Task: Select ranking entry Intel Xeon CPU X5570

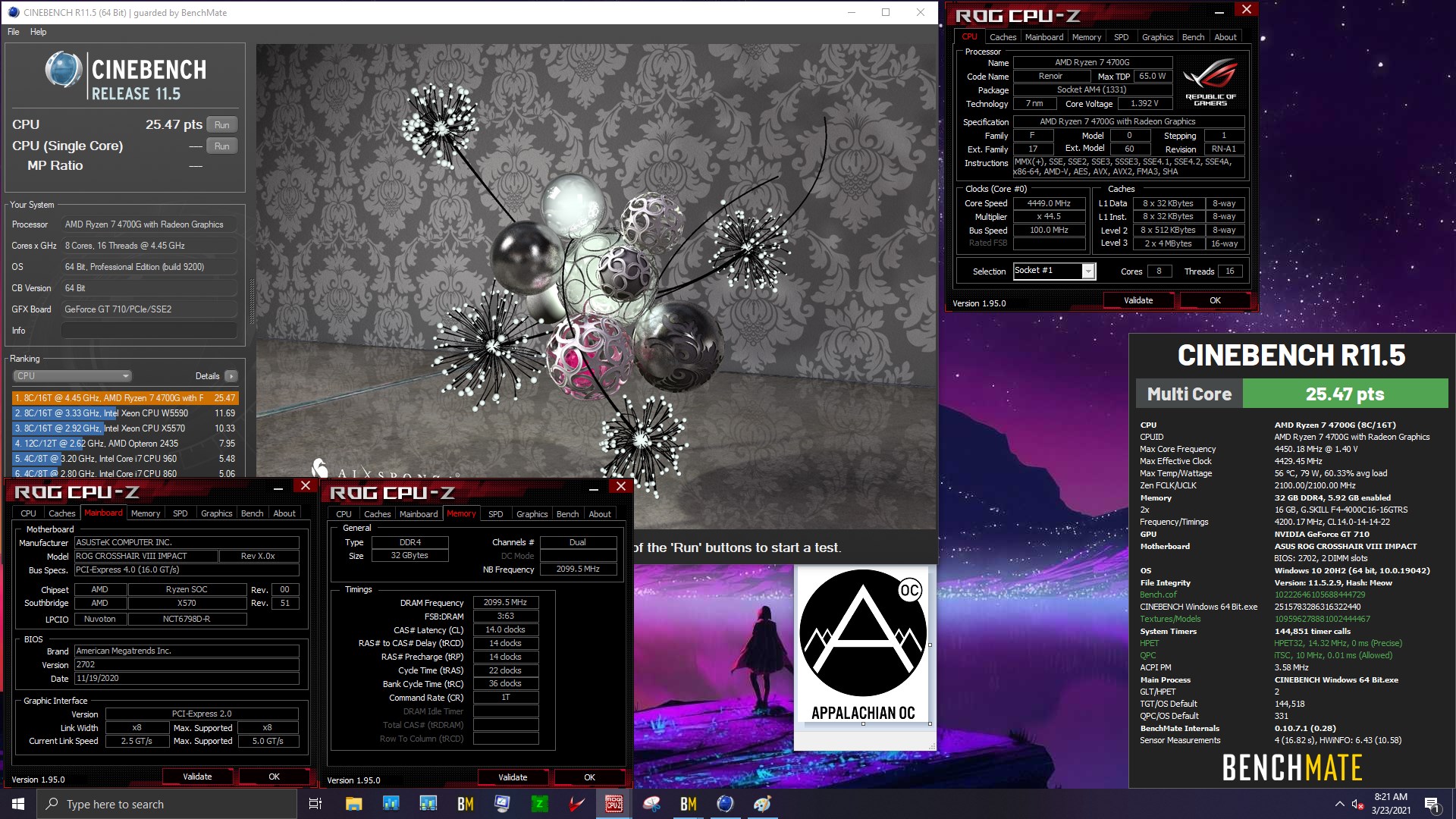Action: [125, 428]
